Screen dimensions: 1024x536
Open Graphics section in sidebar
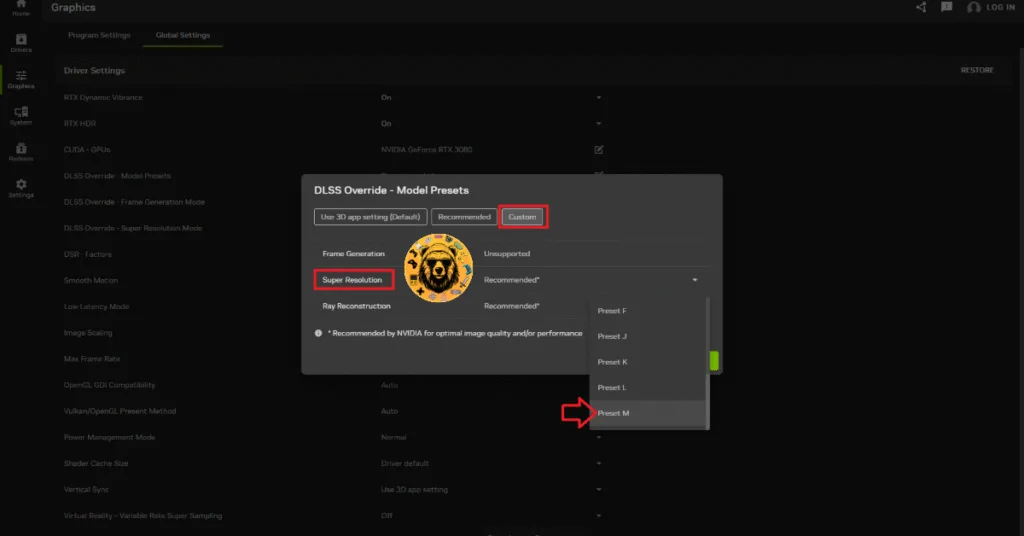pyautogui.click(x=21, y=80)
